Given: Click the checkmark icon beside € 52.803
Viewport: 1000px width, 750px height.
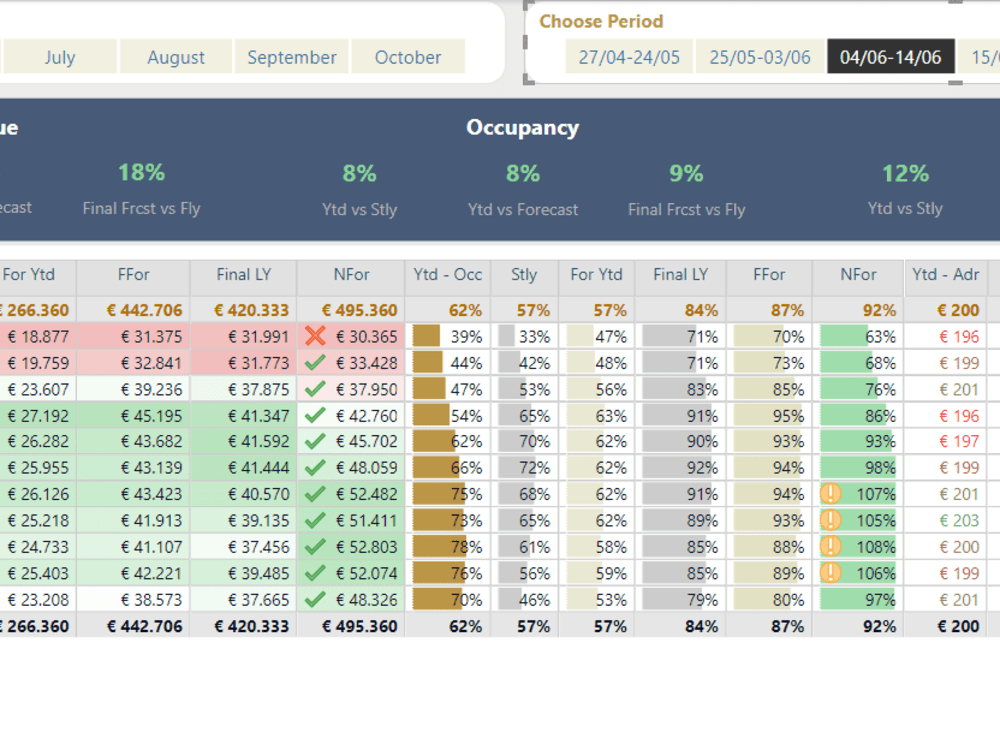Looking at the screenshot, I should [x=315, y=547].
